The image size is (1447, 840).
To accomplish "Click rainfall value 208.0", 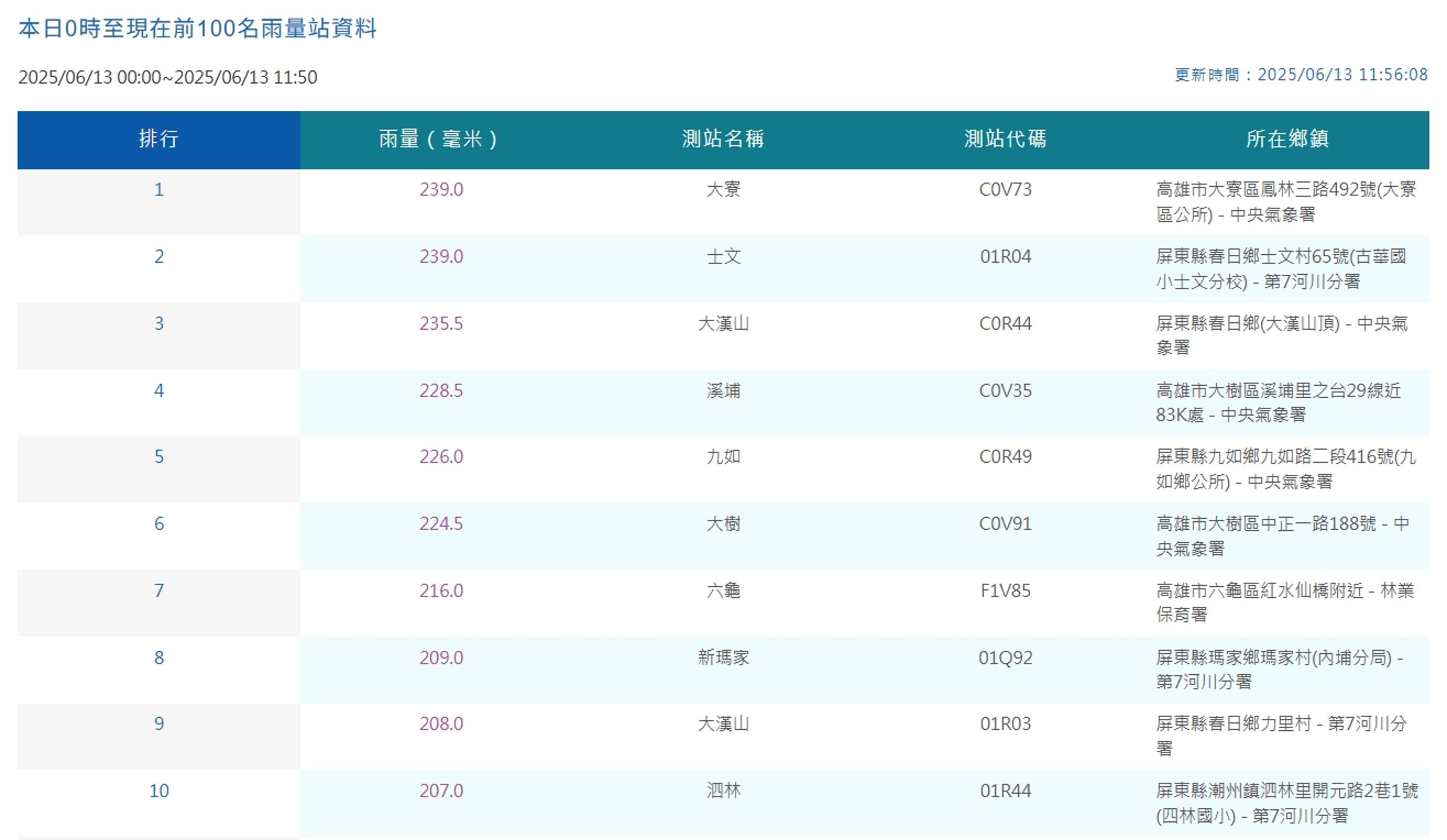I will coord(441,724).
